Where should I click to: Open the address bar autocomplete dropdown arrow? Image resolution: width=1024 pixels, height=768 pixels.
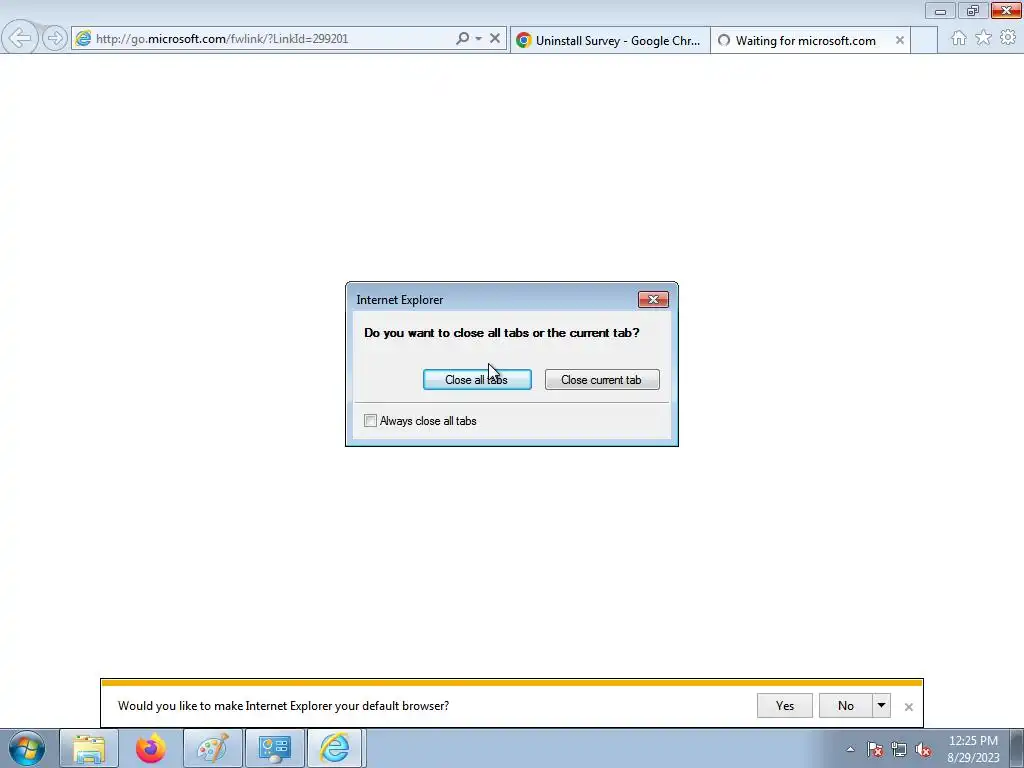[x=479, y=39]
